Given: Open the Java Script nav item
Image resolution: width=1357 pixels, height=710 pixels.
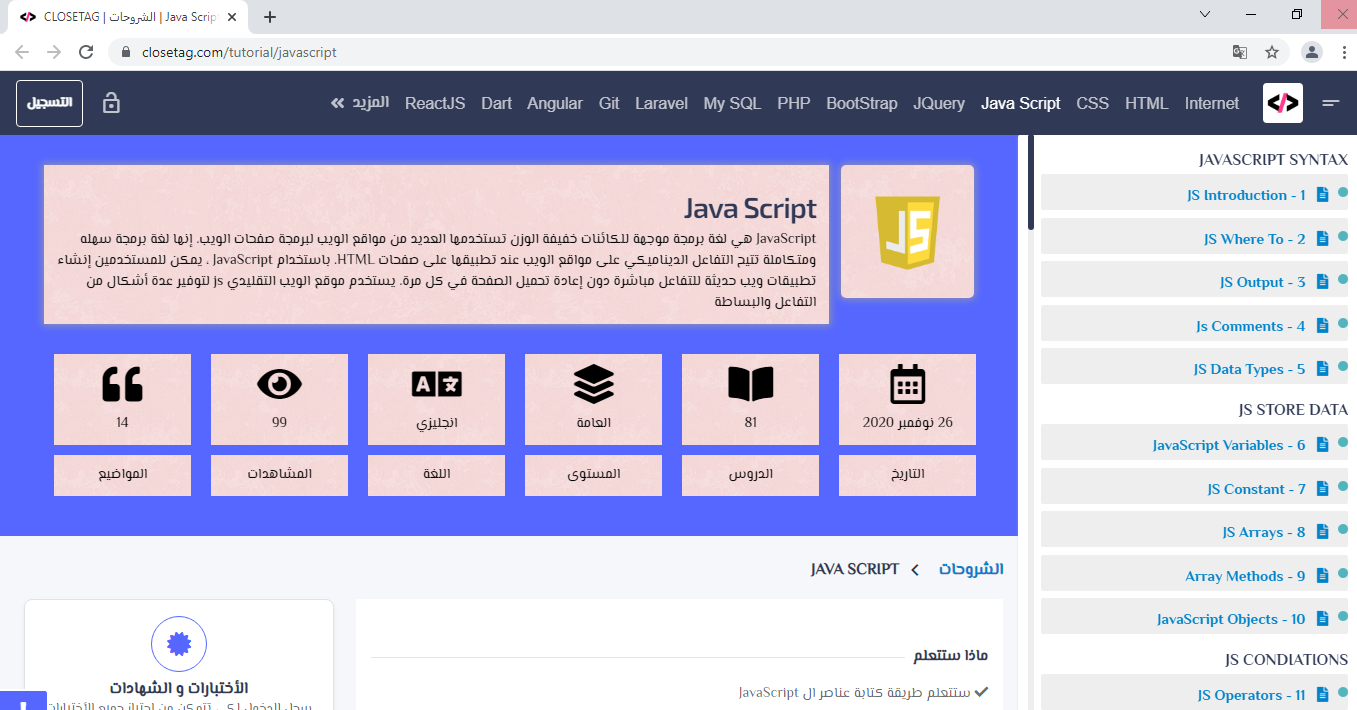Looking at the screenshot, I should (1021, 103).
